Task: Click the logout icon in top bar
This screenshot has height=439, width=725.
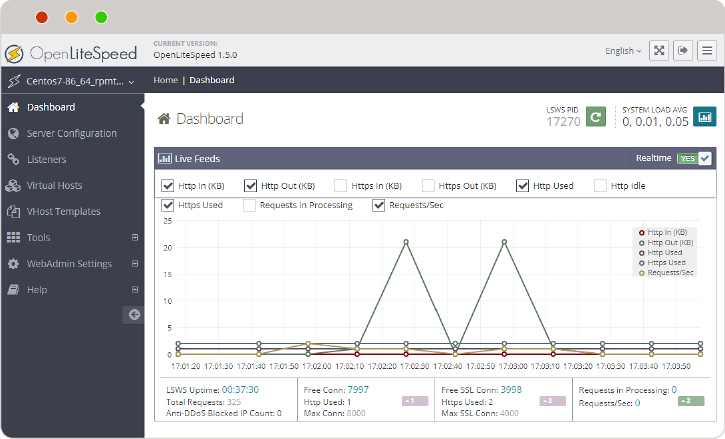Action: click(684, 50)
